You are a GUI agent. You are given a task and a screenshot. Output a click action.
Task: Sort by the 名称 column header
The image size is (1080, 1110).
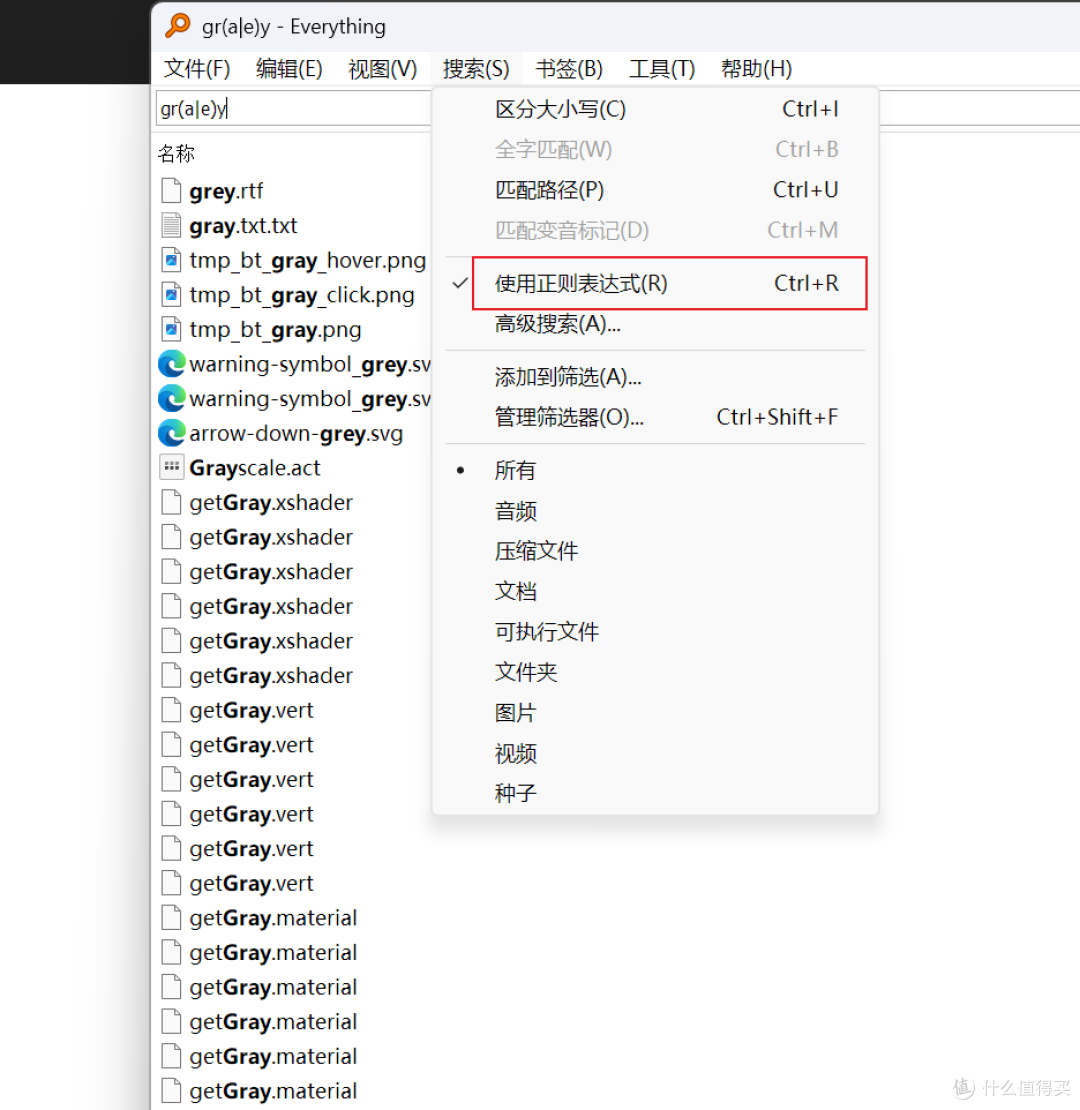[x=176, y=153]
